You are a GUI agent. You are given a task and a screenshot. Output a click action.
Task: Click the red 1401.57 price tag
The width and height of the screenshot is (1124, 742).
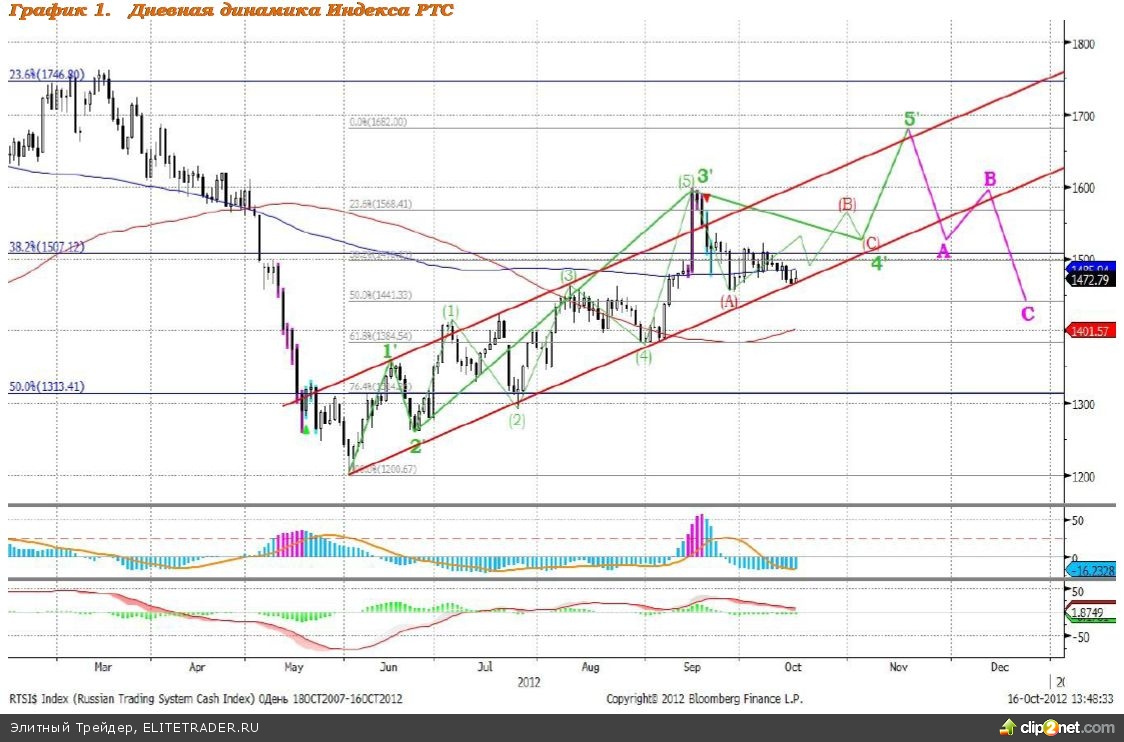1091,331
